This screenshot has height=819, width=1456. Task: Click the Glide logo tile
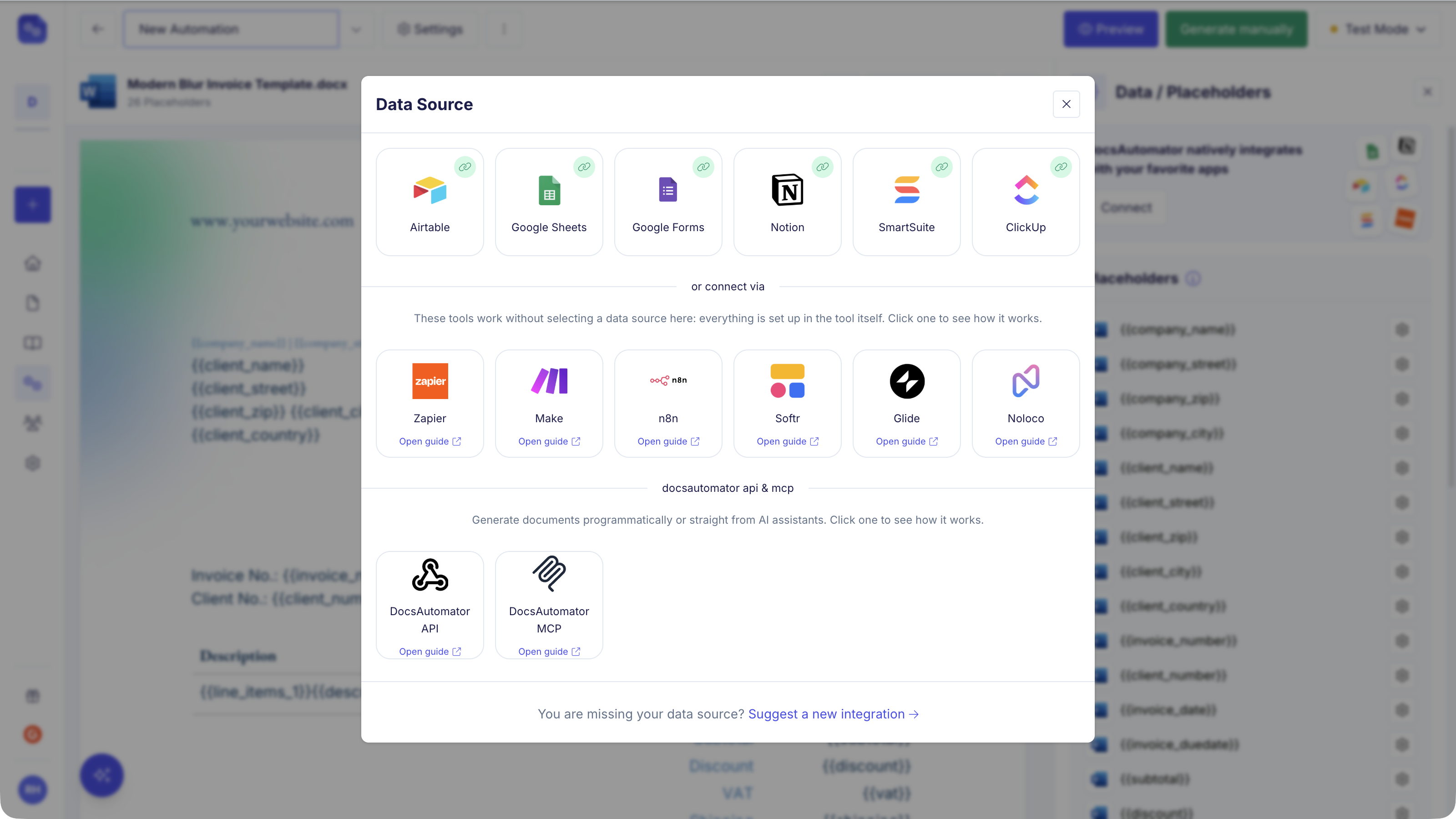coord(907,381)
